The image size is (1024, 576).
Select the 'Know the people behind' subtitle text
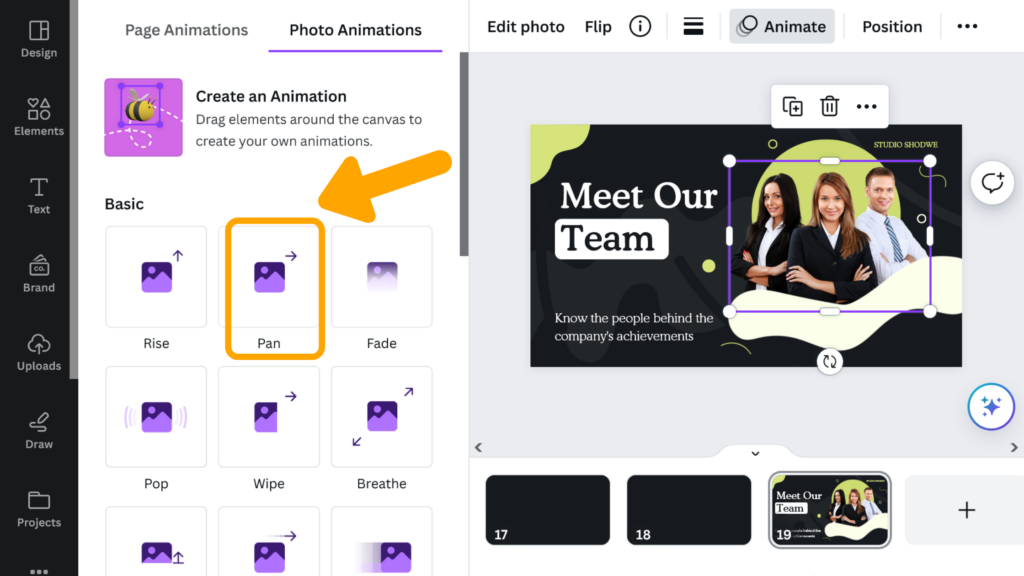[633, 327]
